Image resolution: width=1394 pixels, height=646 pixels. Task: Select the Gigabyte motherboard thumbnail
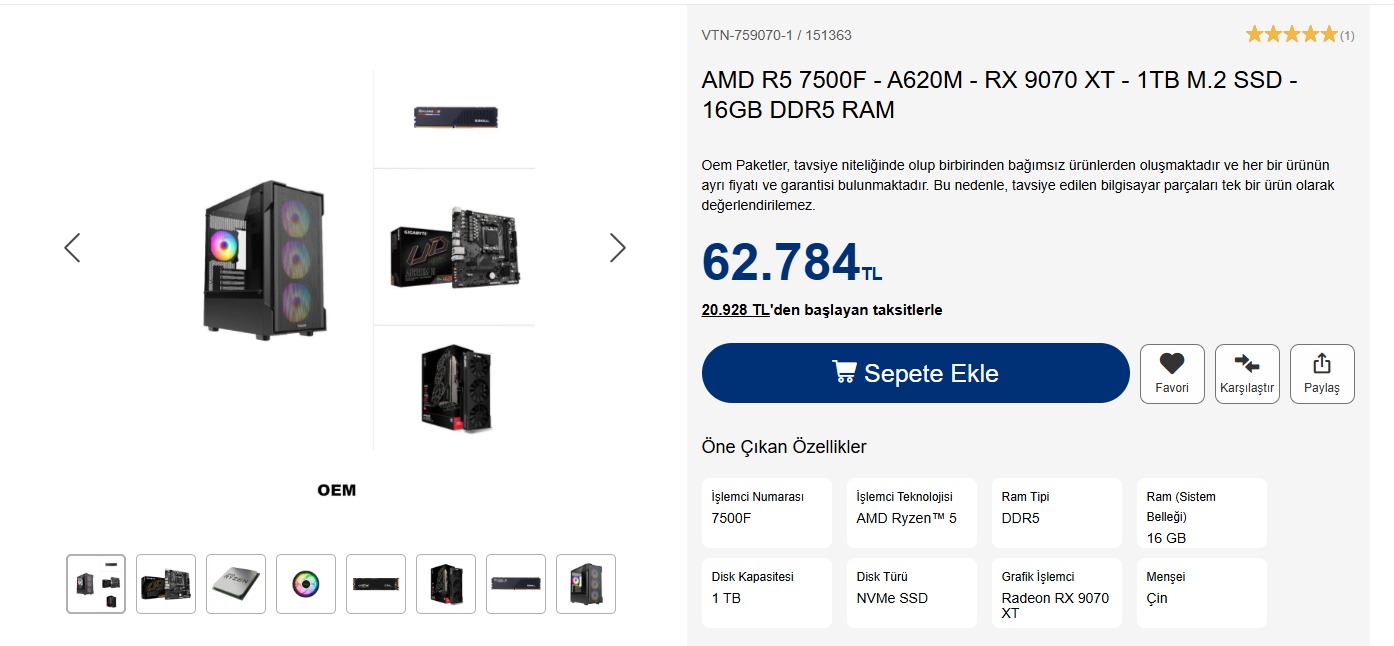(166, 584)
